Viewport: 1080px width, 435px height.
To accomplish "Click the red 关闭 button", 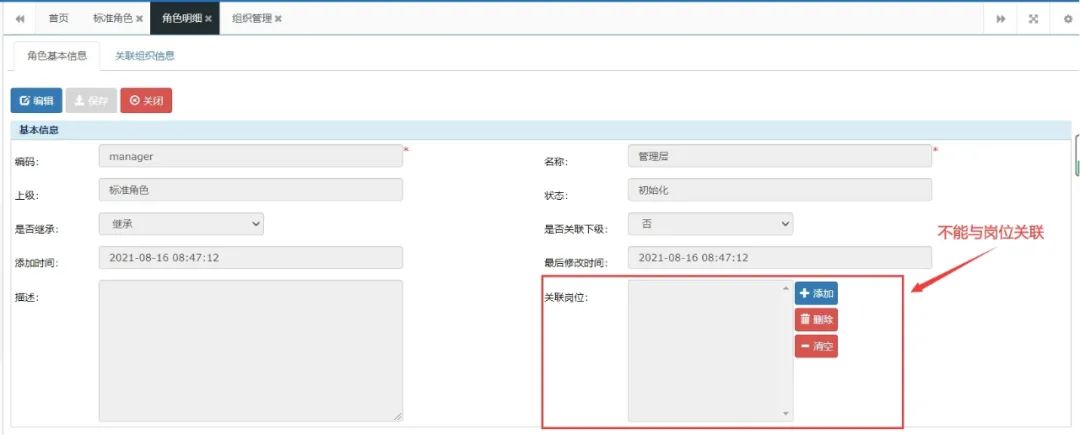I will 146,100.
